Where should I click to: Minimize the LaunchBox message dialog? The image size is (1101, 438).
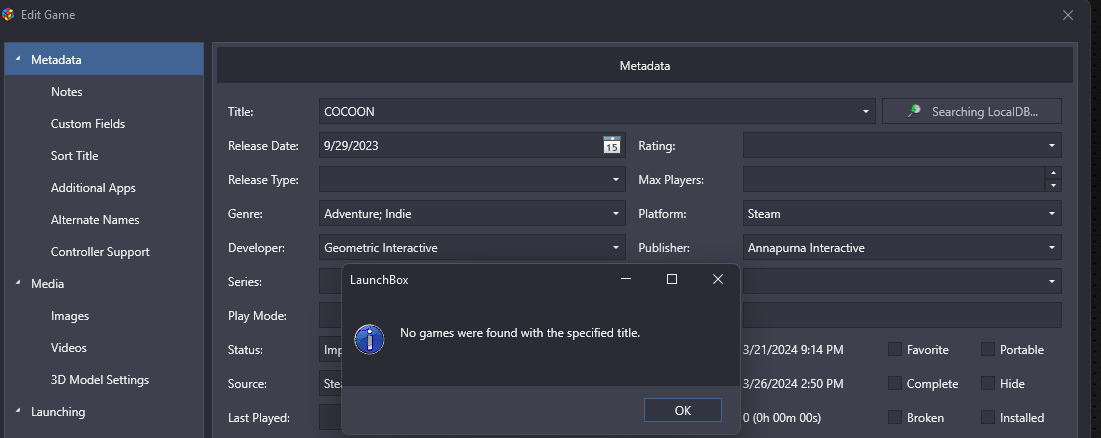[626, 279]
